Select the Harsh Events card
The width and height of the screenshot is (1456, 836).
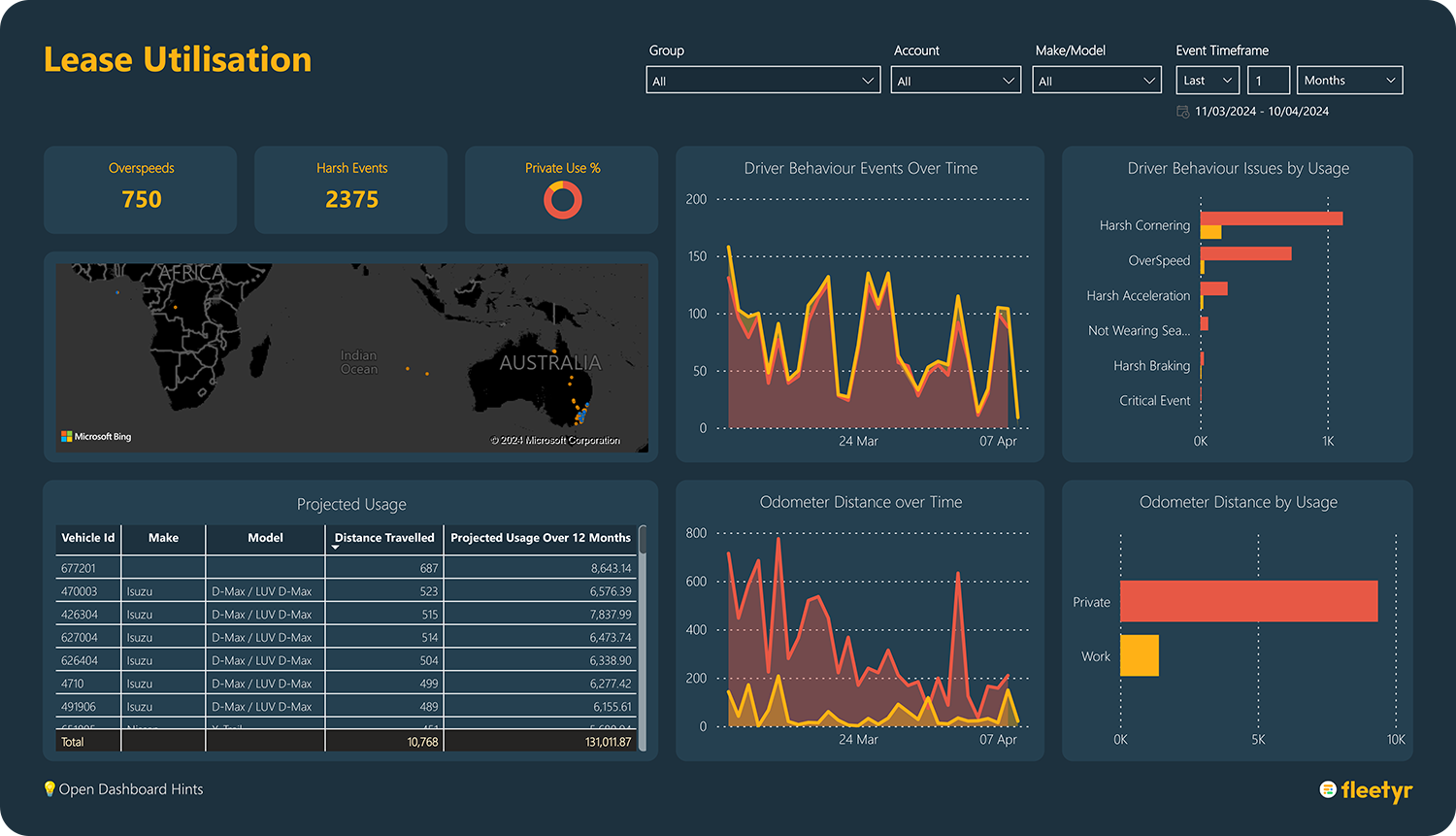(351, 189)
